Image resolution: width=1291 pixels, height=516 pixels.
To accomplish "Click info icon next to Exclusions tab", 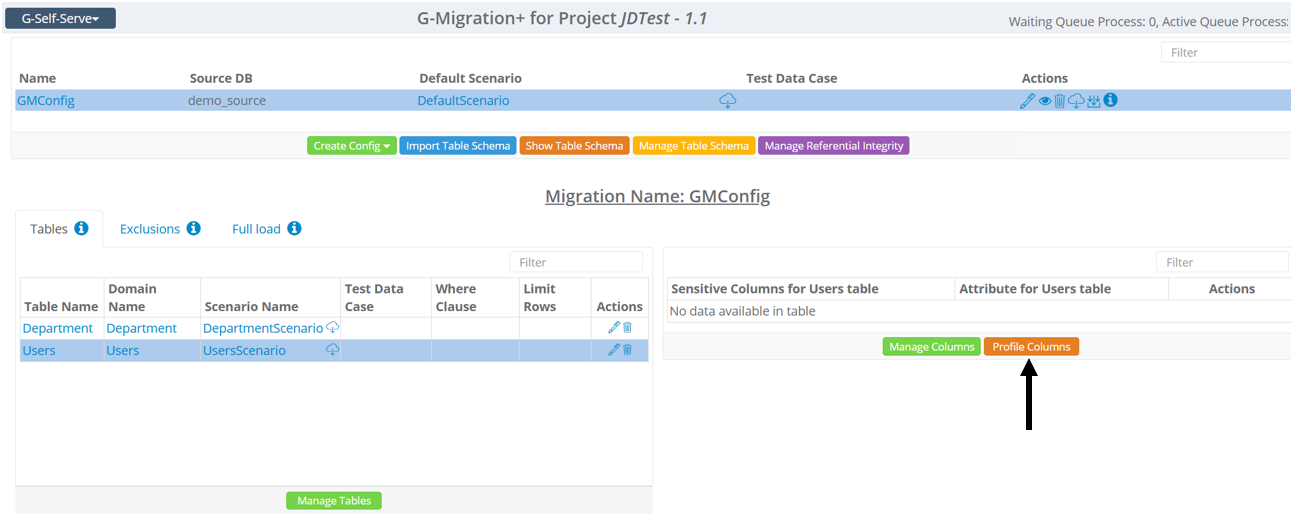I will tap(194, 228).
